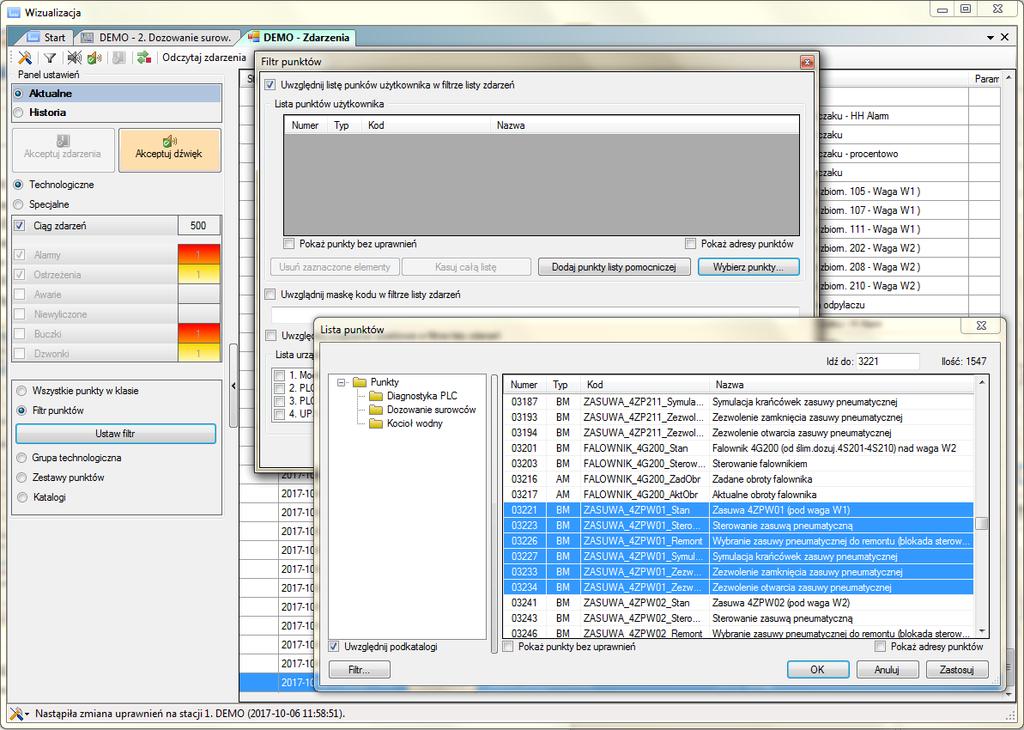Click the Ustaw filtr button

pos(116,434)
